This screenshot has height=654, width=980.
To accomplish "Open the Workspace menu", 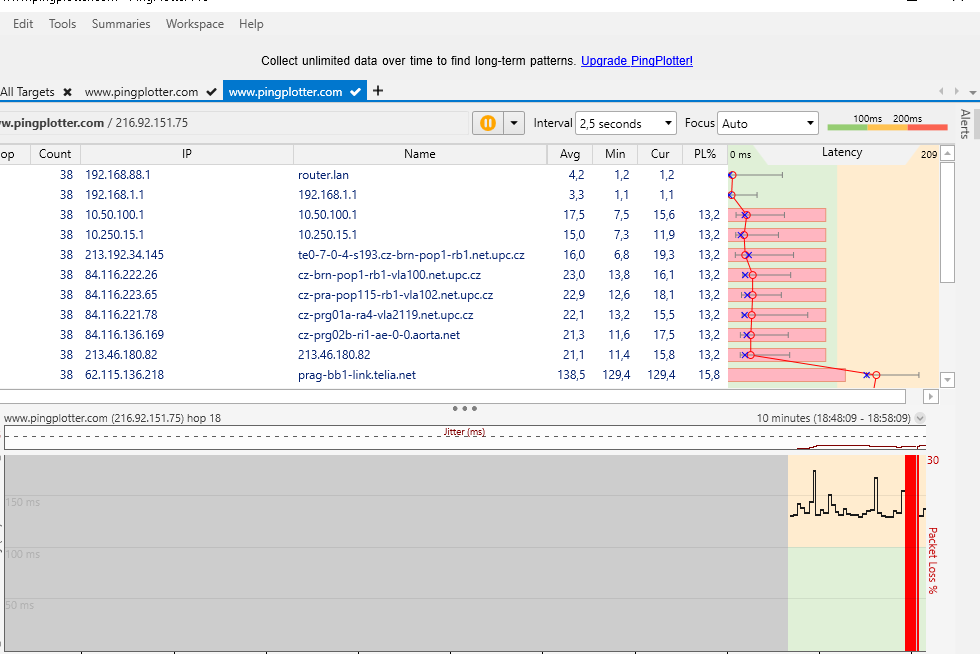I will [x=195, y=24].
